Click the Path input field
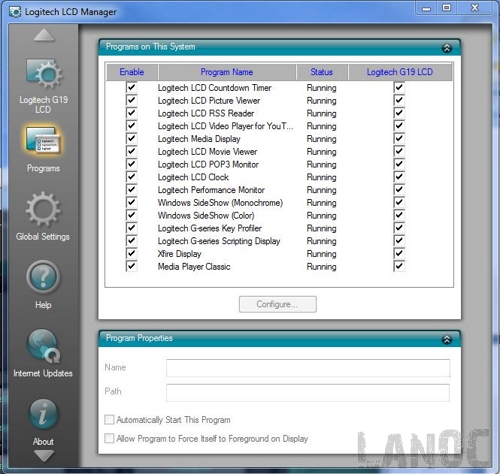 coord(308,393)
